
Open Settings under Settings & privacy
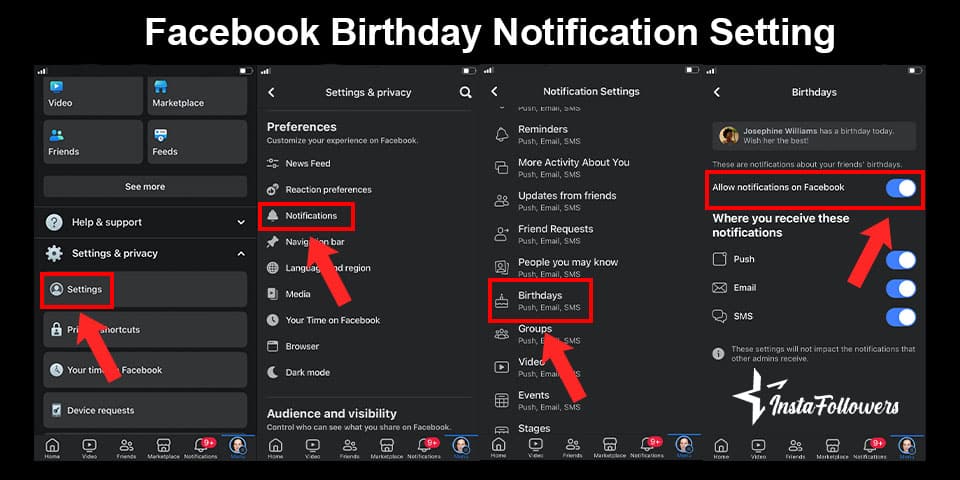pos(145,290)
